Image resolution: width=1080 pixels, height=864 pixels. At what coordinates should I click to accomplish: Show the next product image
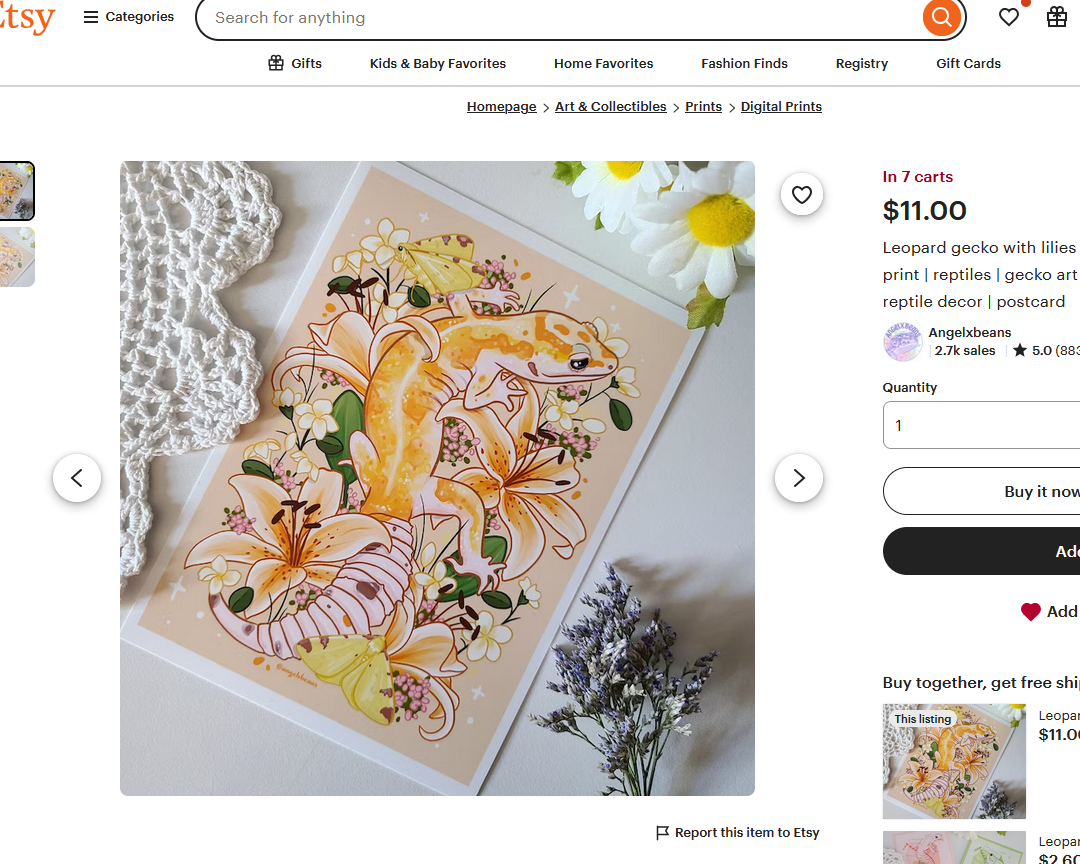pyautogui.click(x=798, y=478)
